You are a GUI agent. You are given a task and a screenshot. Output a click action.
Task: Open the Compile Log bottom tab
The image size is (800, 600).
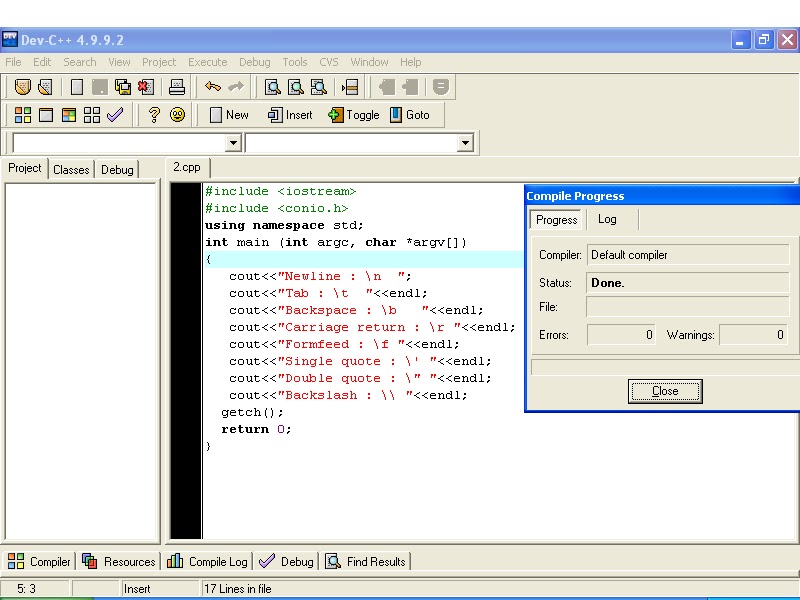pos(207,562)
